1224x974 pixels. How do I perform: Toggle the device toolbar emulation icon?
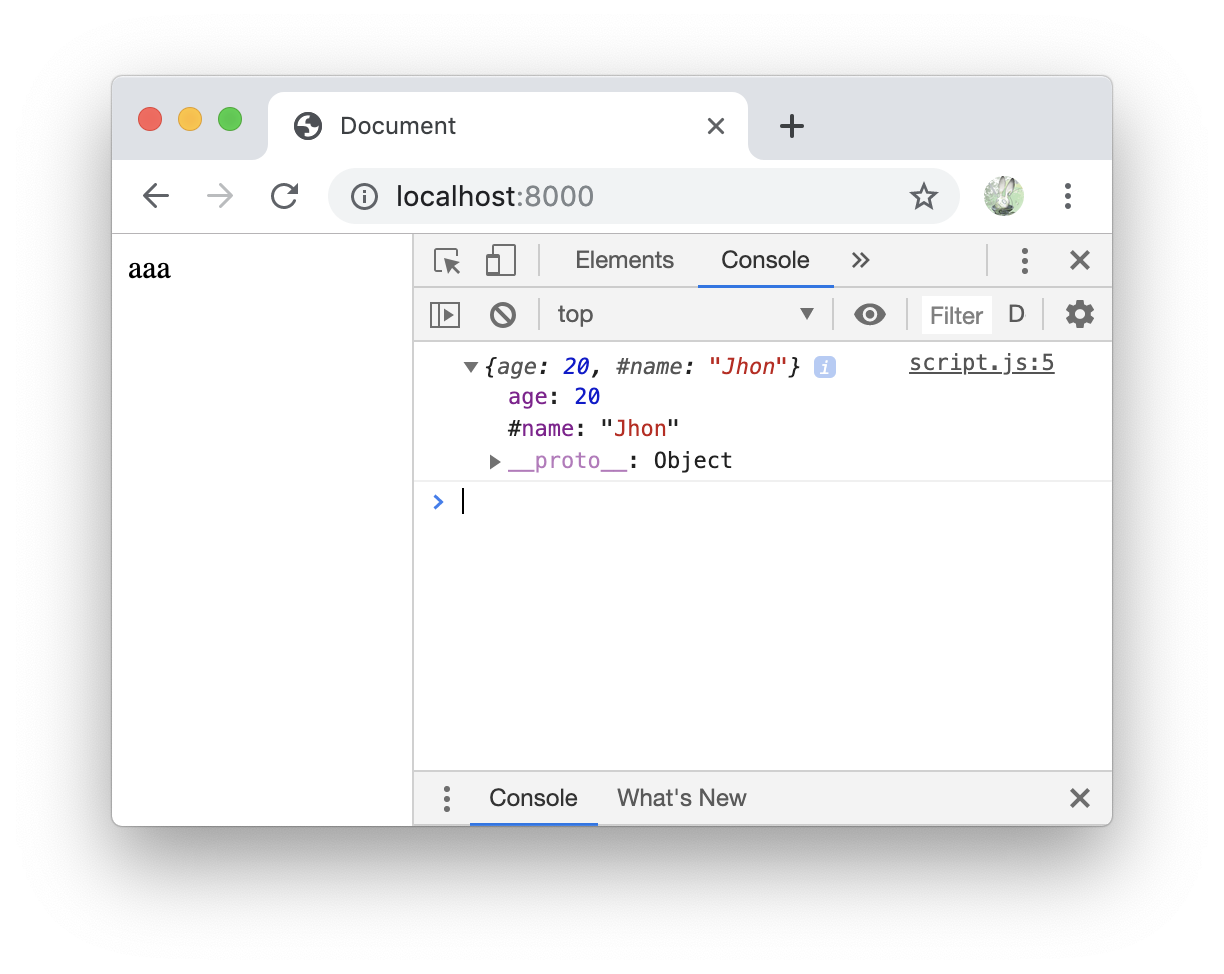tap(500, 259)
